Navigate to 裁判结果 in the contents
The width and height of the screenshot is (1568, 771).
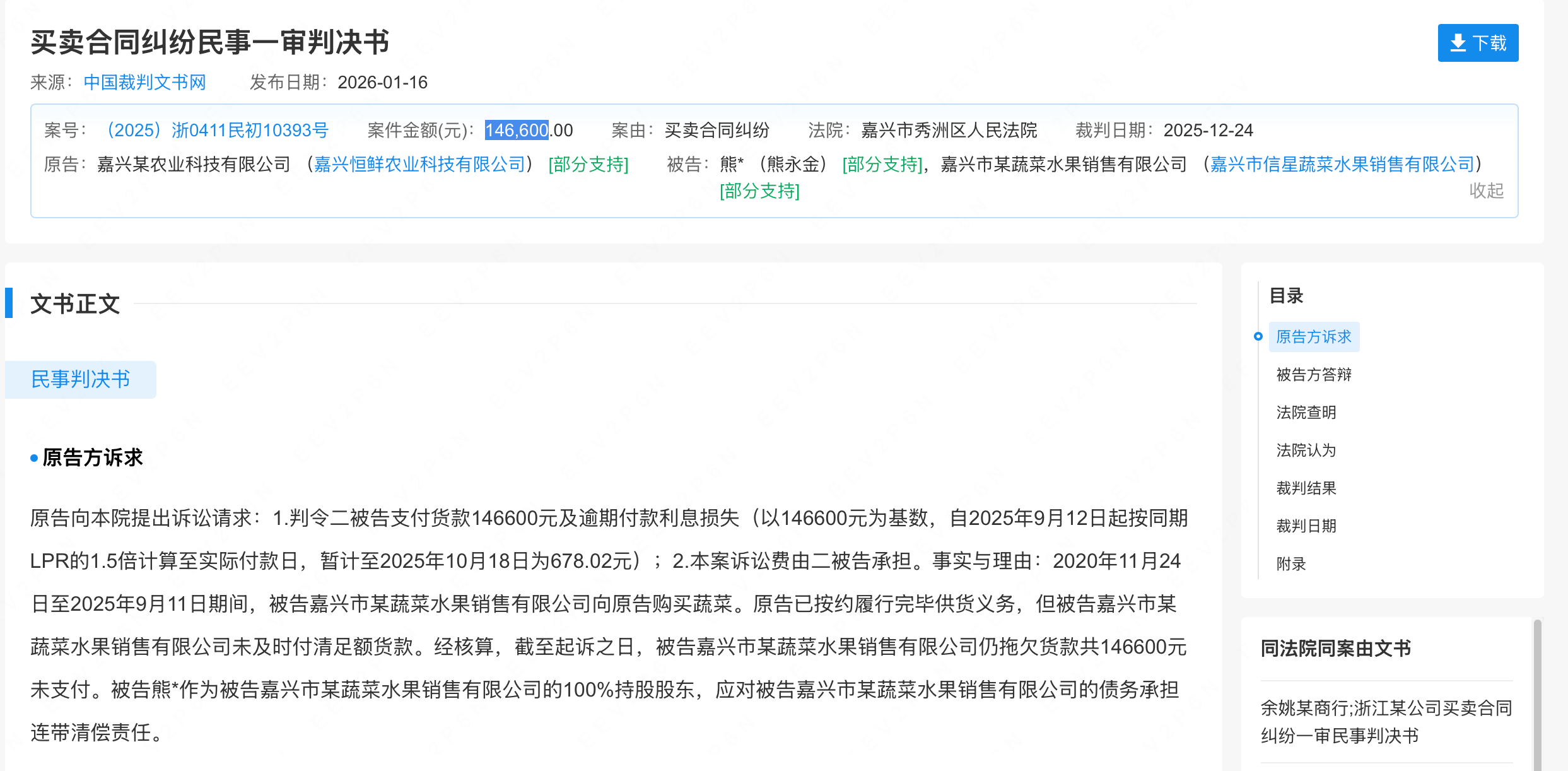(x=1306, y=488)
